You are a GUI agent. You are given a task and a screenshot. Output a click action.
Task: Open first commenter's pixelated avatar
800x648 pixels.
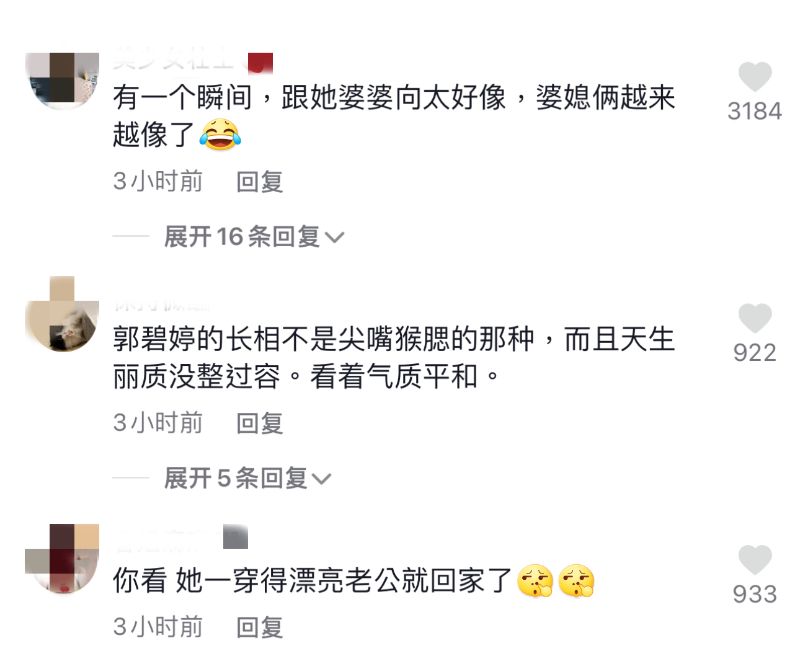pos(62,81)
